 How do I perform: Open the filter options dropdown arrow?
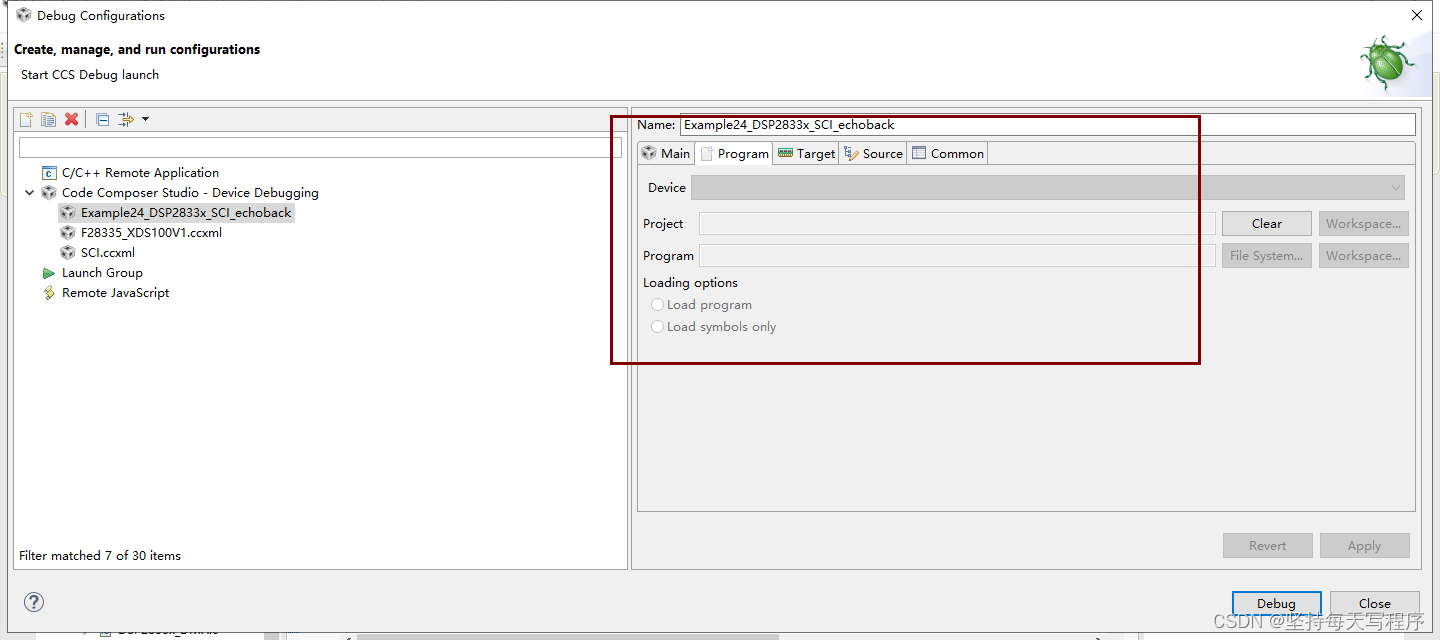coord(144,119)
